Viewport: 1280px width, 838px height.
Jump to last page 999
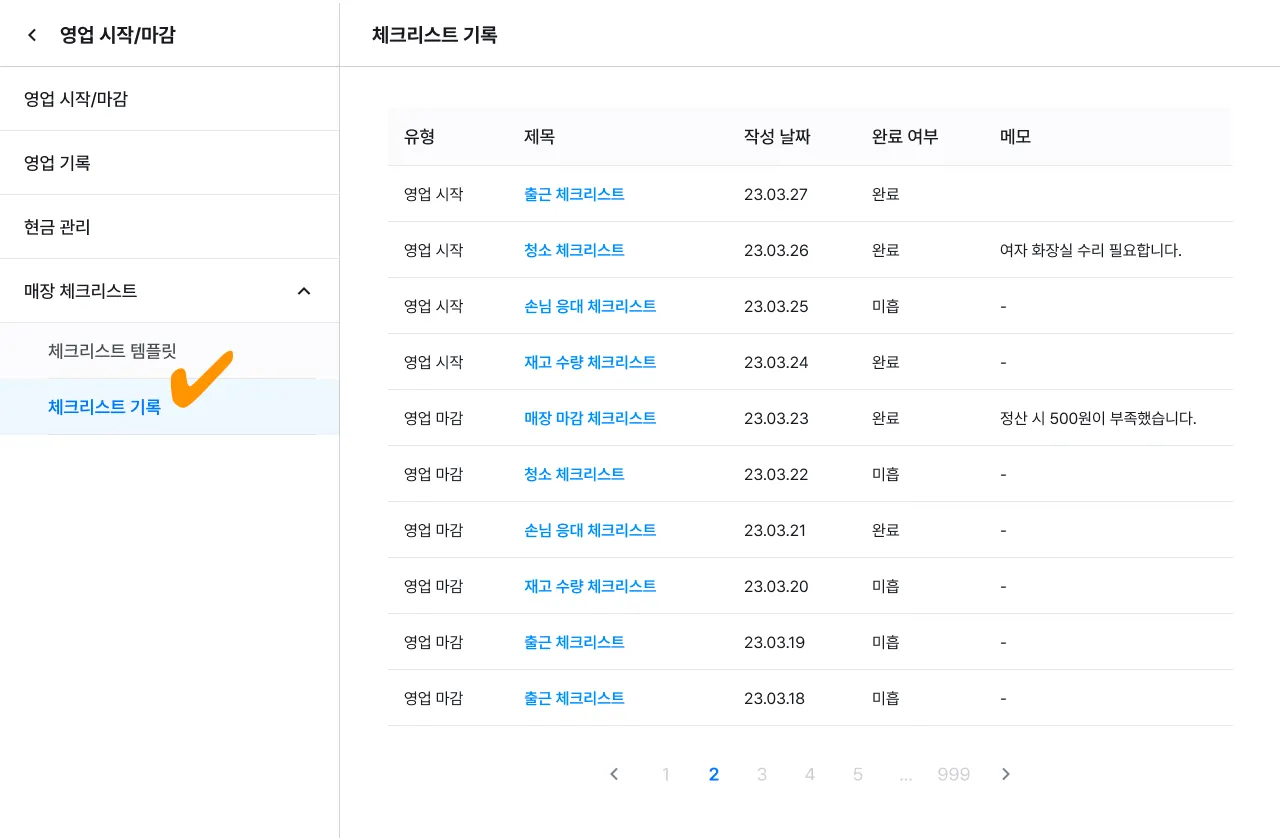(x=954, y=774)
